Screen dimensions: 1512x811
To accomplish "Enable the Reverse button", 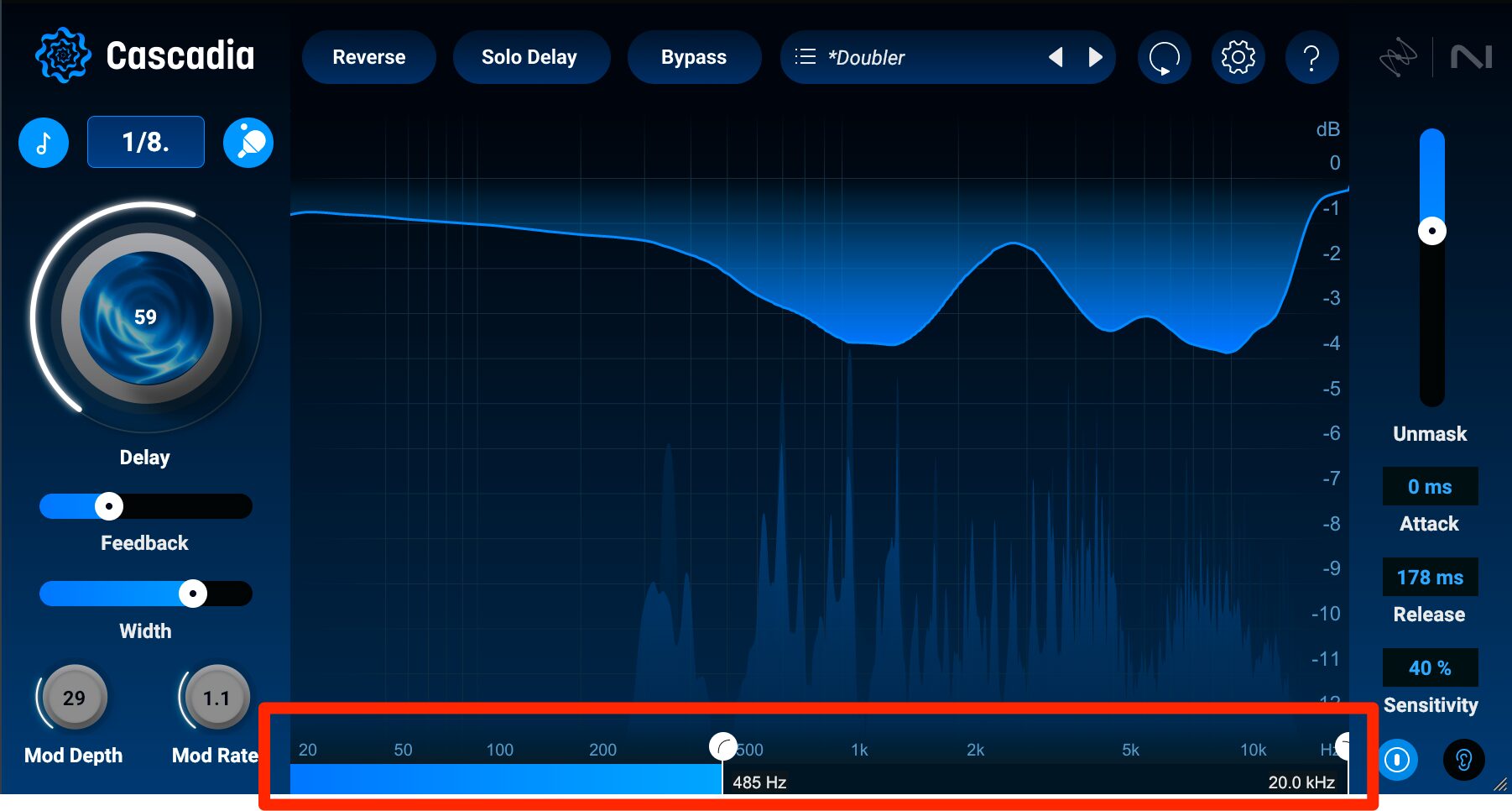I will click(x=369, y=57).
